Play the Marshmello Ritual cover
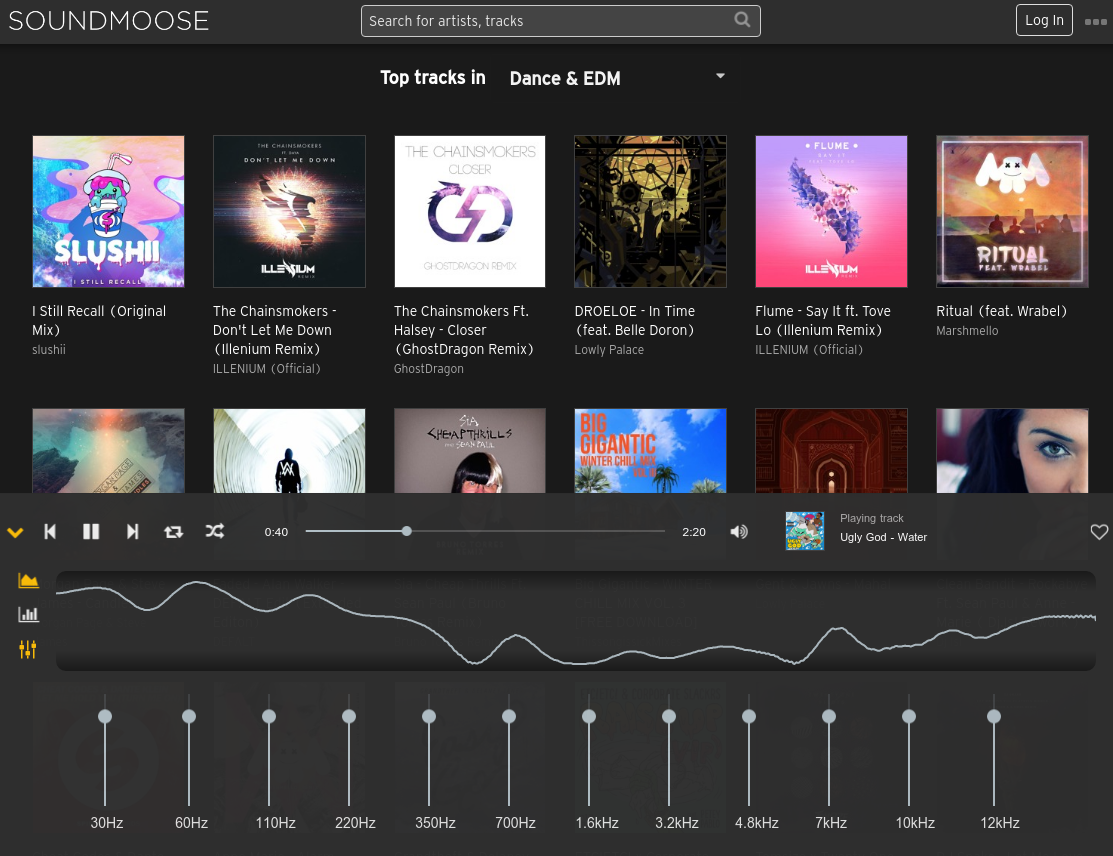The width and height of the screenshot is (1113, 856). pyautogui.click(x=1012, y=212)
